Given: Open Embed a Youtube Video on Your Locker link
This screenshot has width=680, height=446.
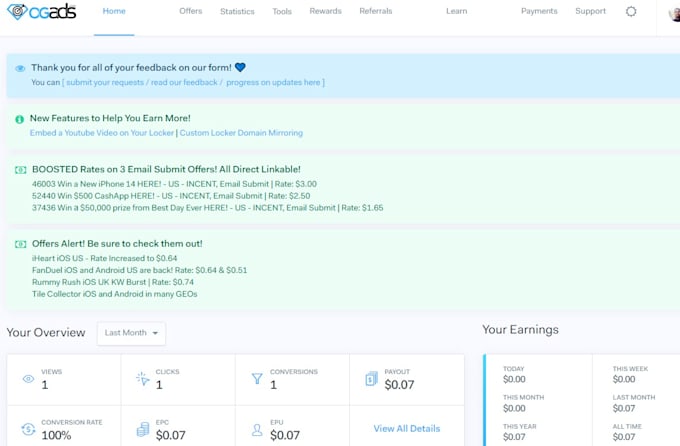Looking at the screenshot, I should pyautogui.click(x=102, y=133).
